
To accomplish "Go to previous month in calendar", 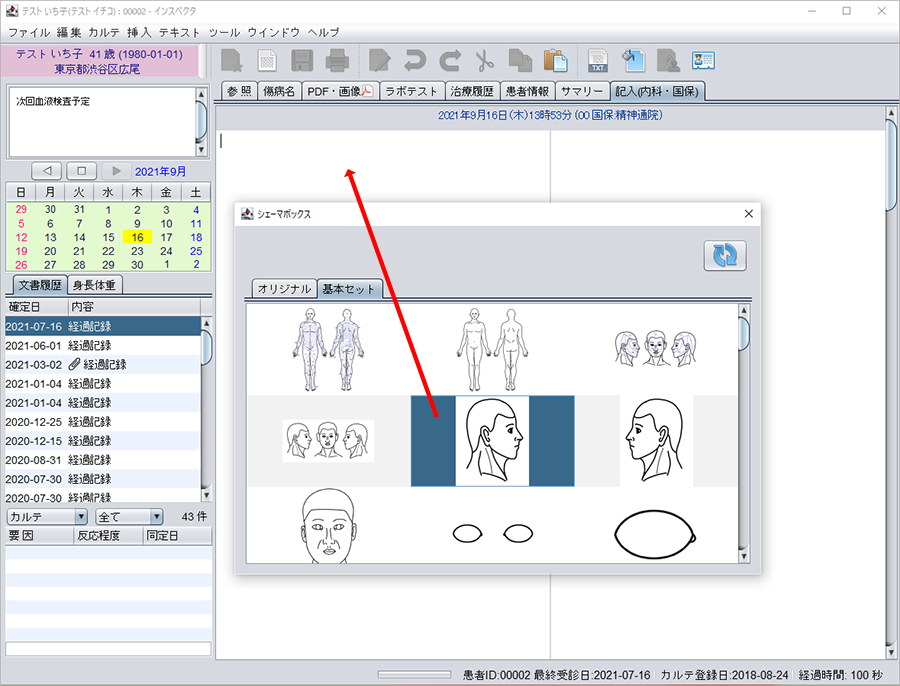I will (x=46, y=171).
